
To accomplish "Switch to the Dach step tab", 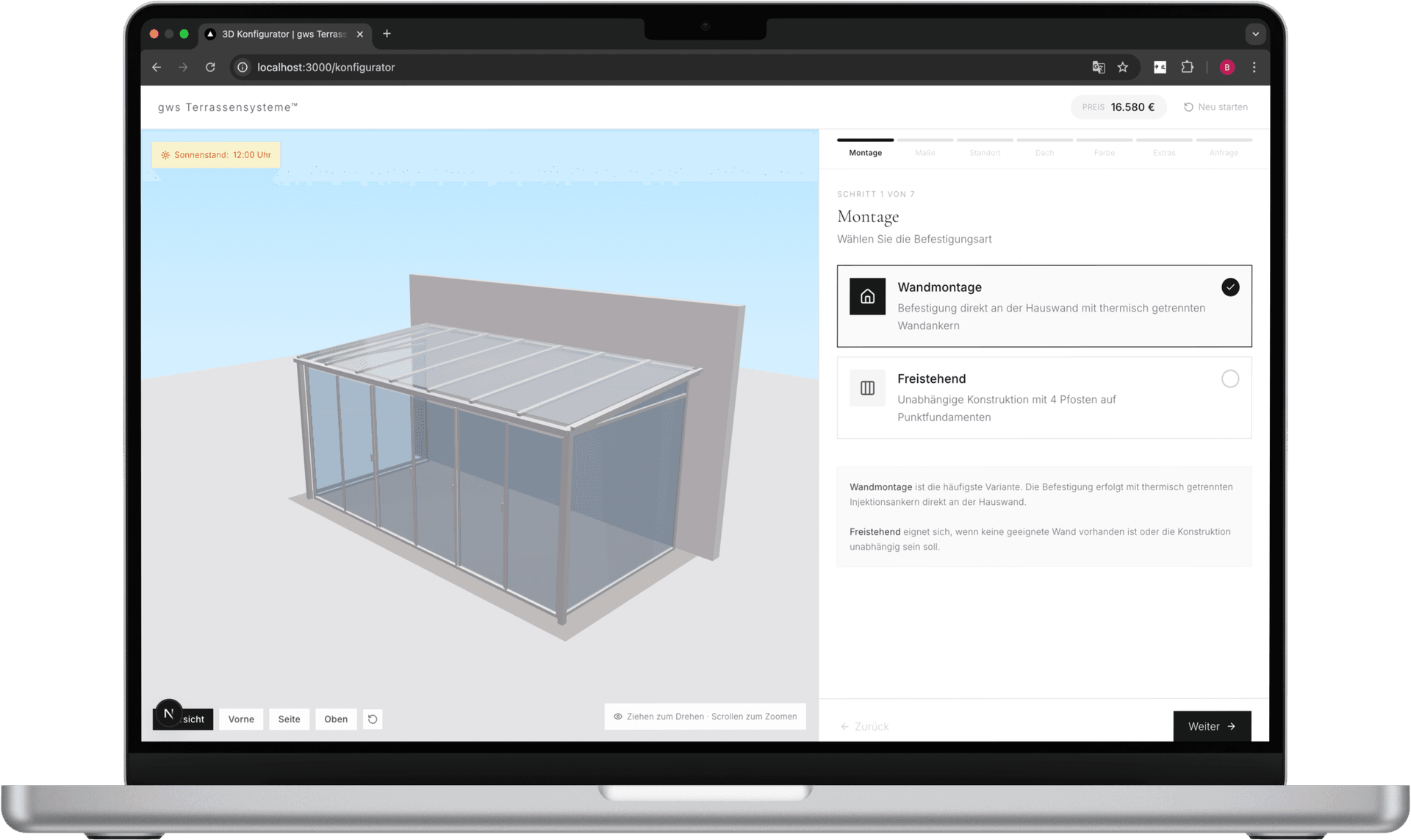I will (1044, 152).
